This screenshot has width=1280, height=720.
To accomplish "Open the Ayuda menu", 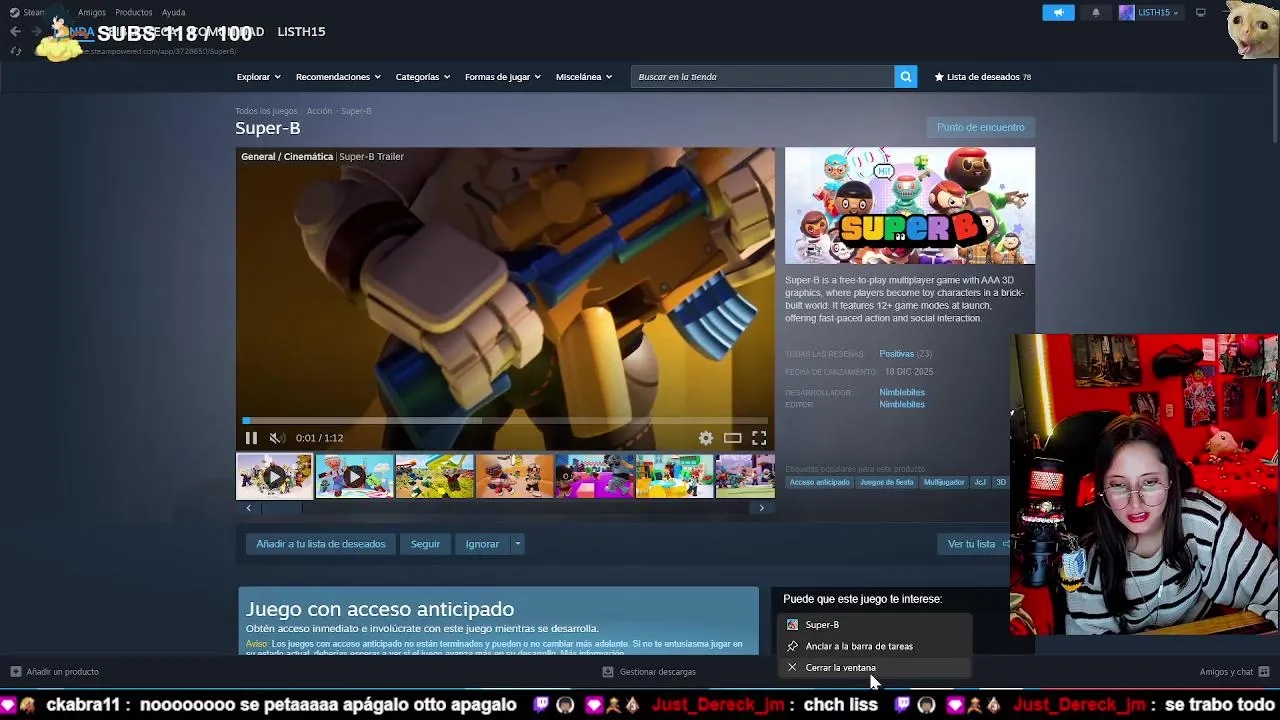I will pos(173,12).
